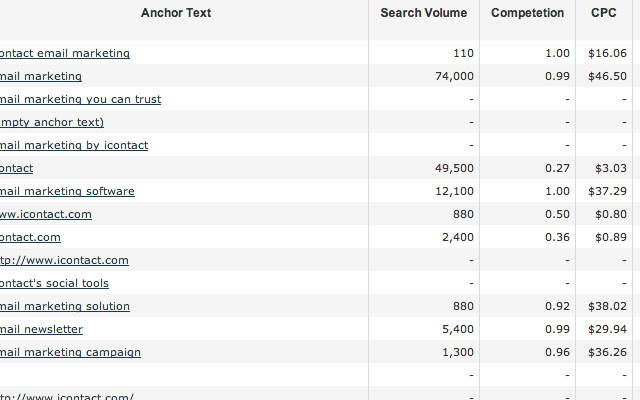The width and height of the screenshot is (640, 400).
Task: Select the 110 search volume cell
Action: pyautogui.click(x=463, y=53)
